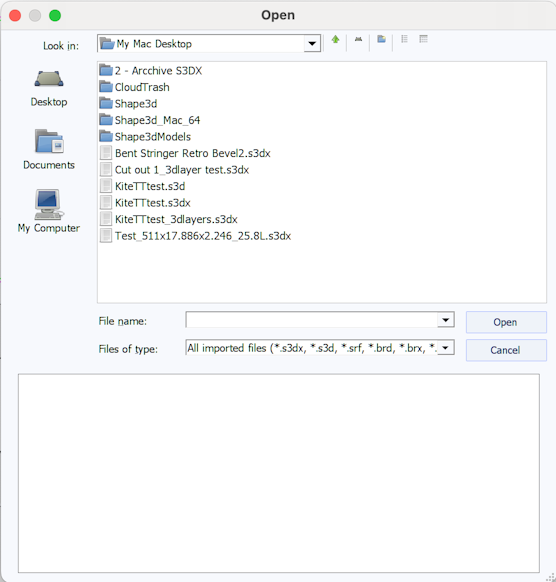Open the File name history dropdown
Image resolution: width=556 pixels, height=582 pixels.
(445, 320)
